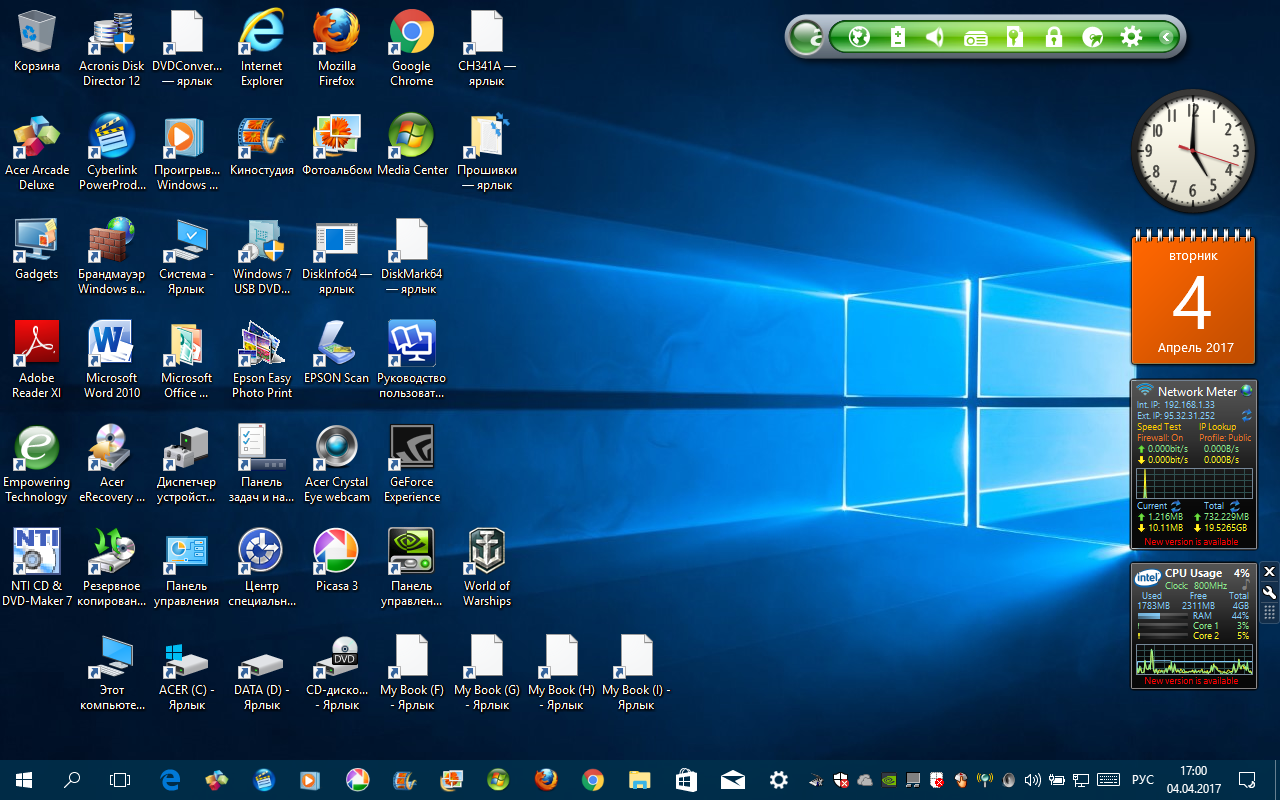Select Mozilla Firefox desktop shortcut
1280x800 pixels.
[x=337, y=49]
